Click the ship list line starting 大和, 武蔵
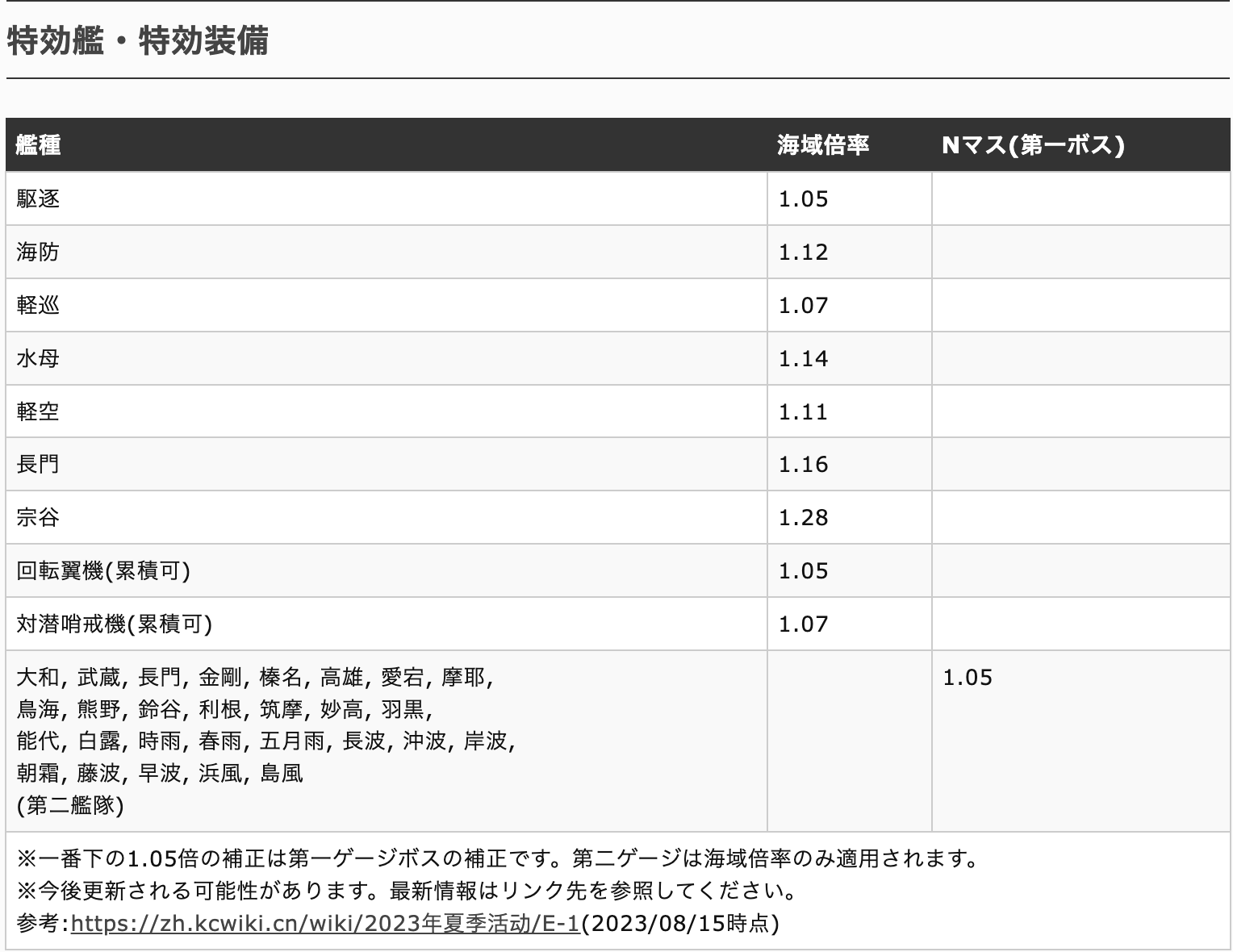The height and width of the screenshot is (952, 1233). tap(255, 677)
